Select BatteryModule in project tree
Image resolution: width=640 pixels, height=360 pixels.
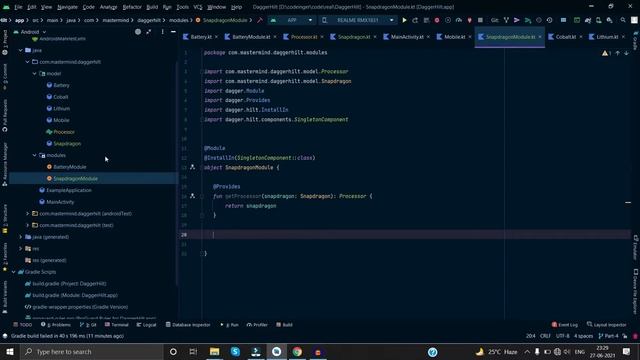tap(70, 167)
